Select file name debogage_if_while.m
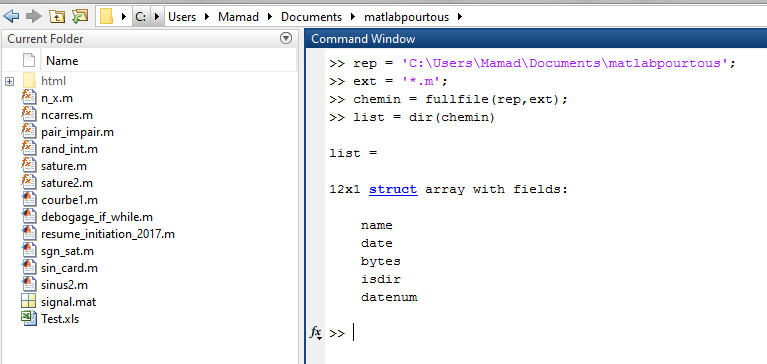This screenshot has width=767, height=364. 97,217
